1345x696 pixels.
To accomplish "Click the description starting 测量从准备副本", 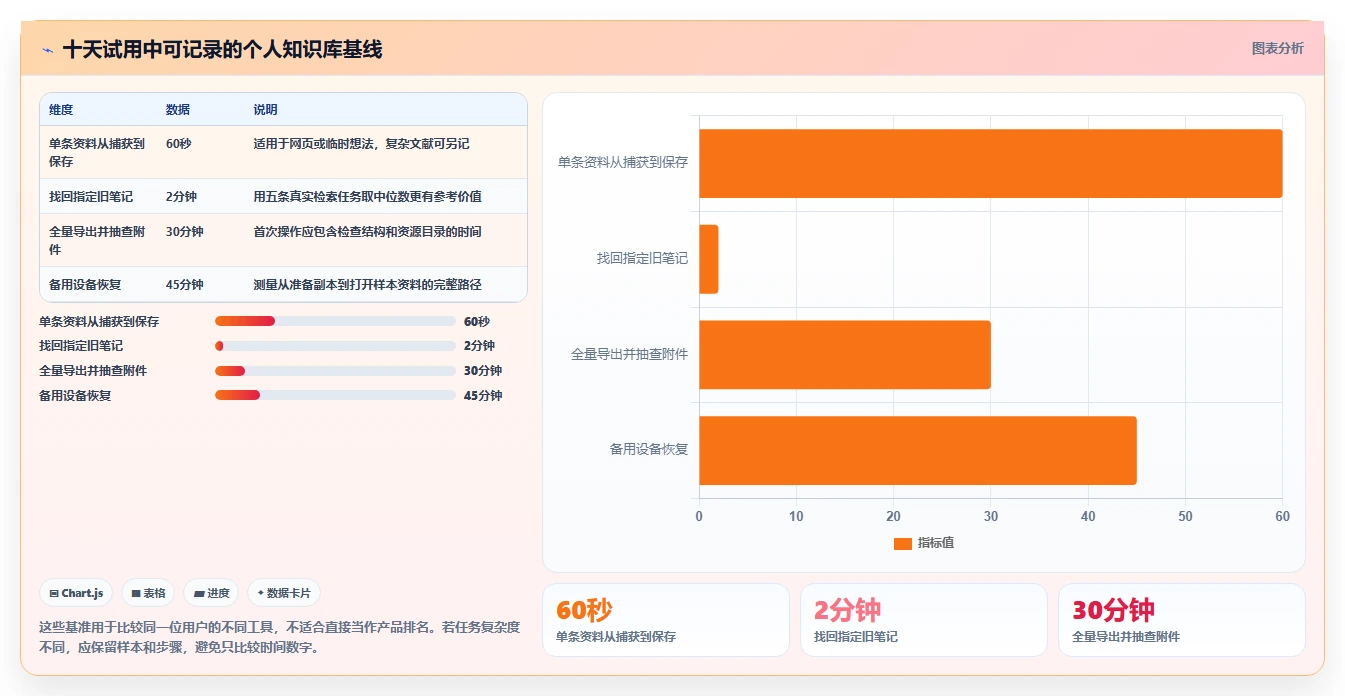I will point(367,285).
